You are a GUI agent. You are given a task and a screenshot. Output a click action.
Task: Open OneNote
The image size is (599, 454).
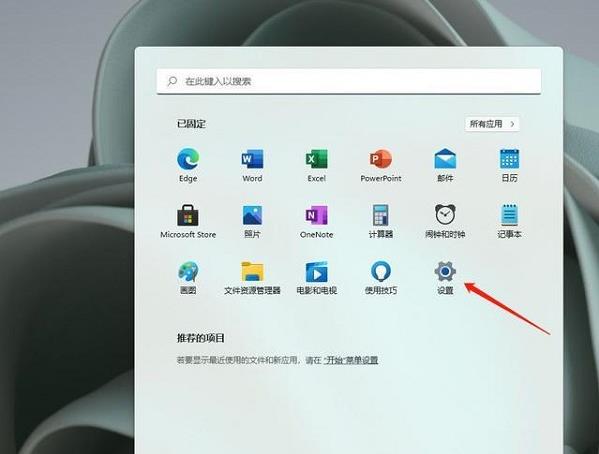316,221
